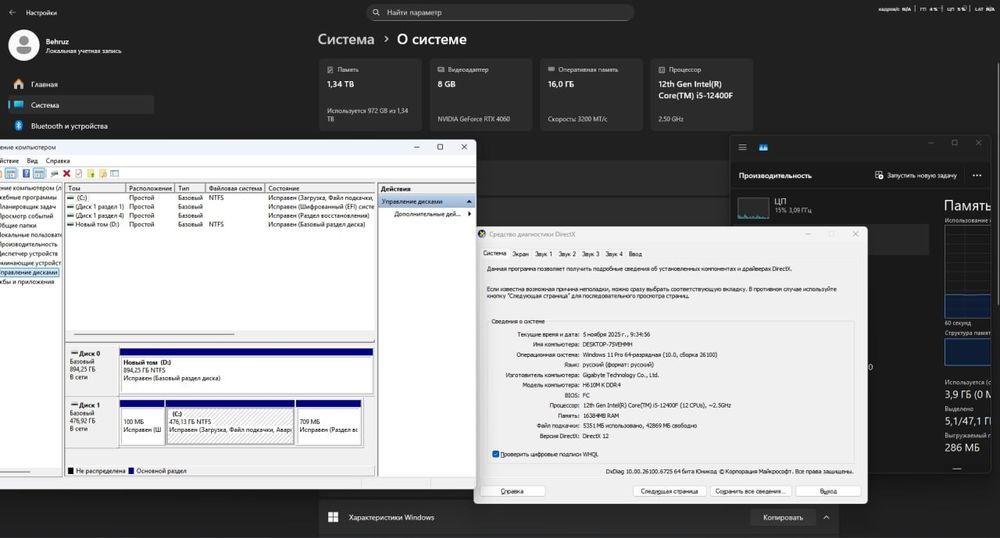
Task: Select Управление дисками in console tree
Action: pos(29,272)
